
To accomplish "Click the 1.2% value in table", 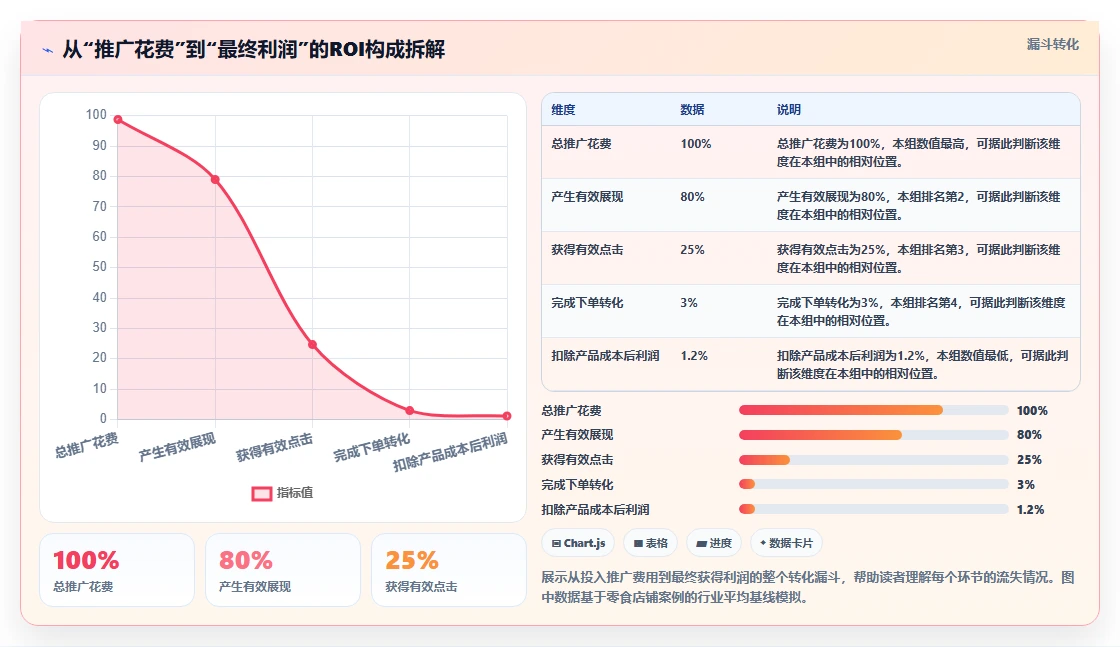I will [694, 356].
